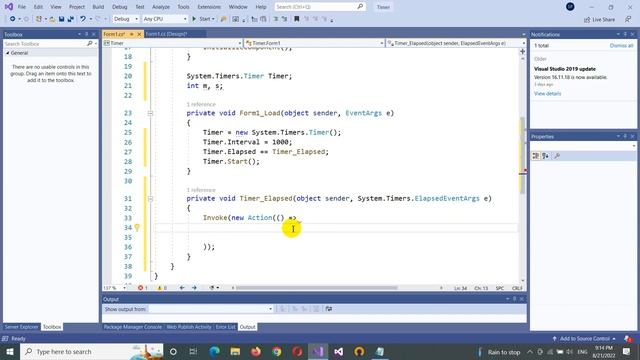Open the Extensions menu
This screenshot has height=360, width=640.
209,7
